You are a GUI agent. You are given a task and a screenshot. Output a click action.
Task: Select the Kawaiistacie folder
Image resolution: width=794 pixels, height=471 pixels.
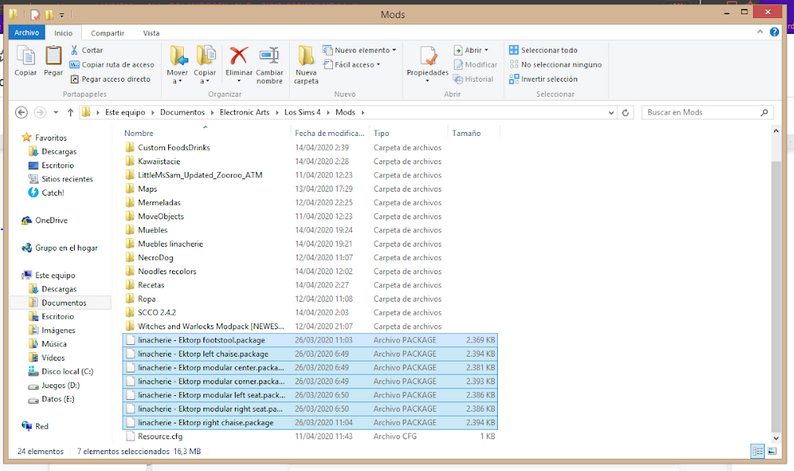click(x=159, y=161)
